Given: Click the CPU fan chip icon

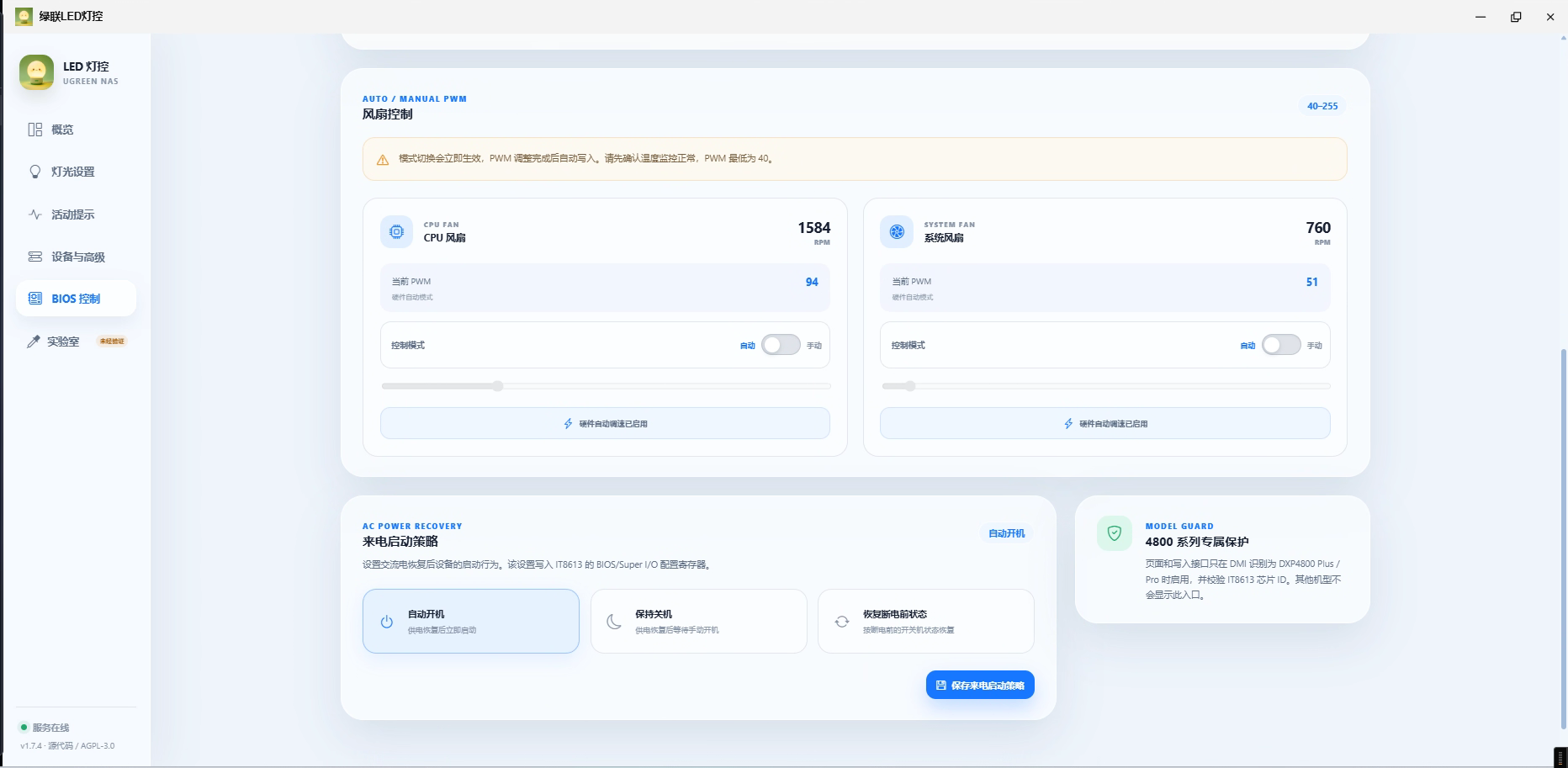Looking at the screenshot, I should pos(396,231).
